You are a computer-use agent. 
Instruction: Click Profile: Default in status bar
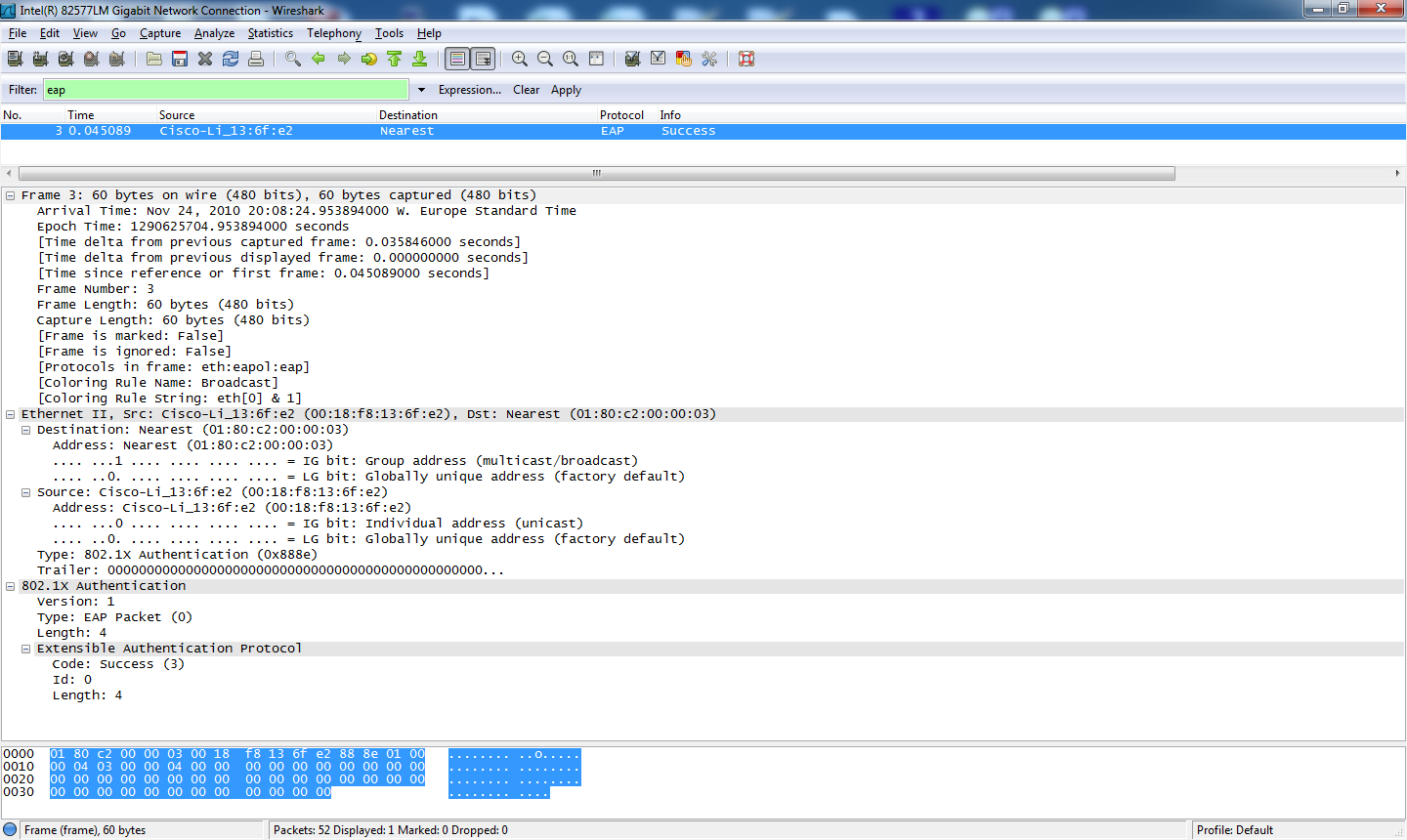pos(1235,830)
